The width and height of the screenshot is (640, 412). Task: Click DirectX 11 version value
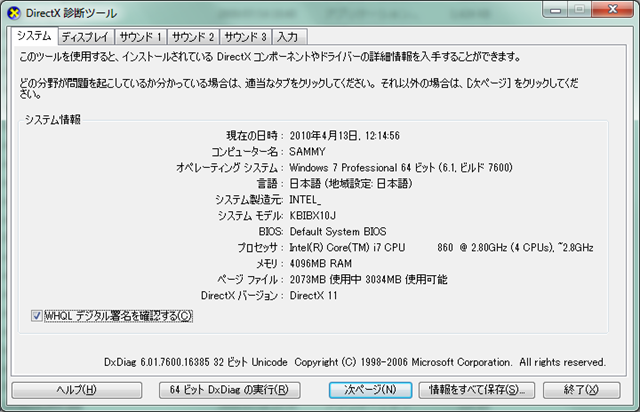(x=313, y=296)
